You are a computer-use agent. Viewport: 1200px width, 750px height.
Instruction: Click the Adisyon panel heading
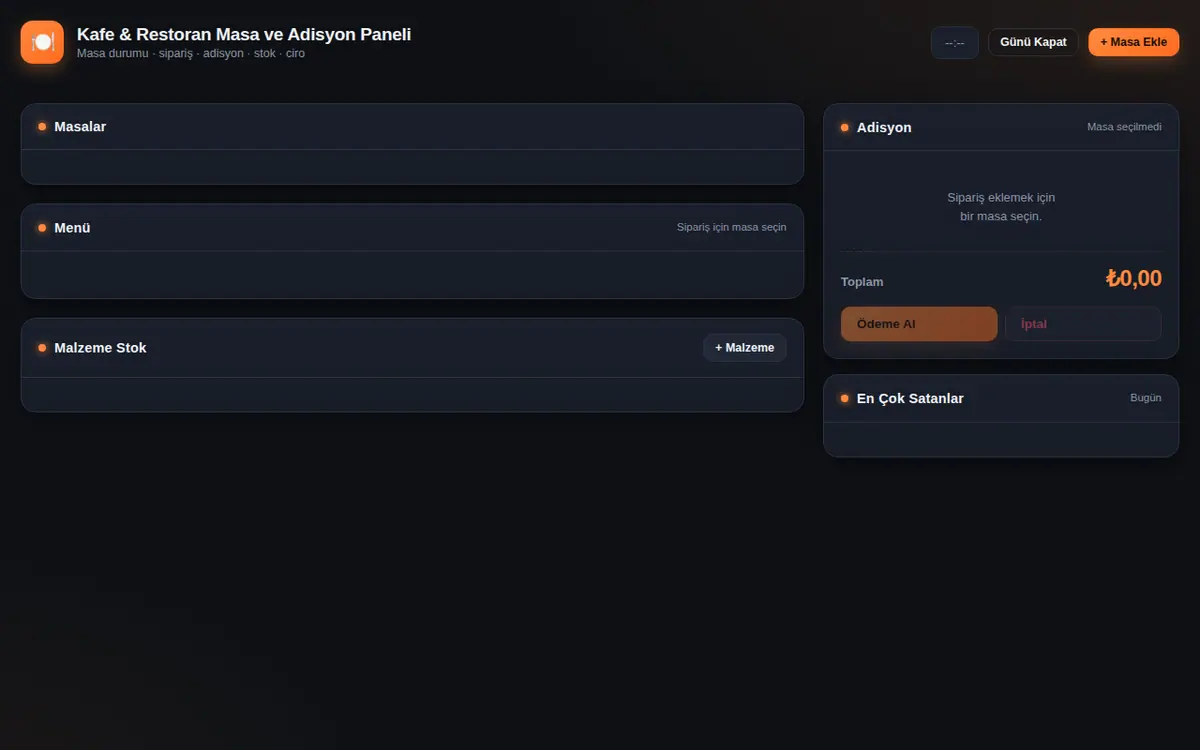tap(884, 128)
